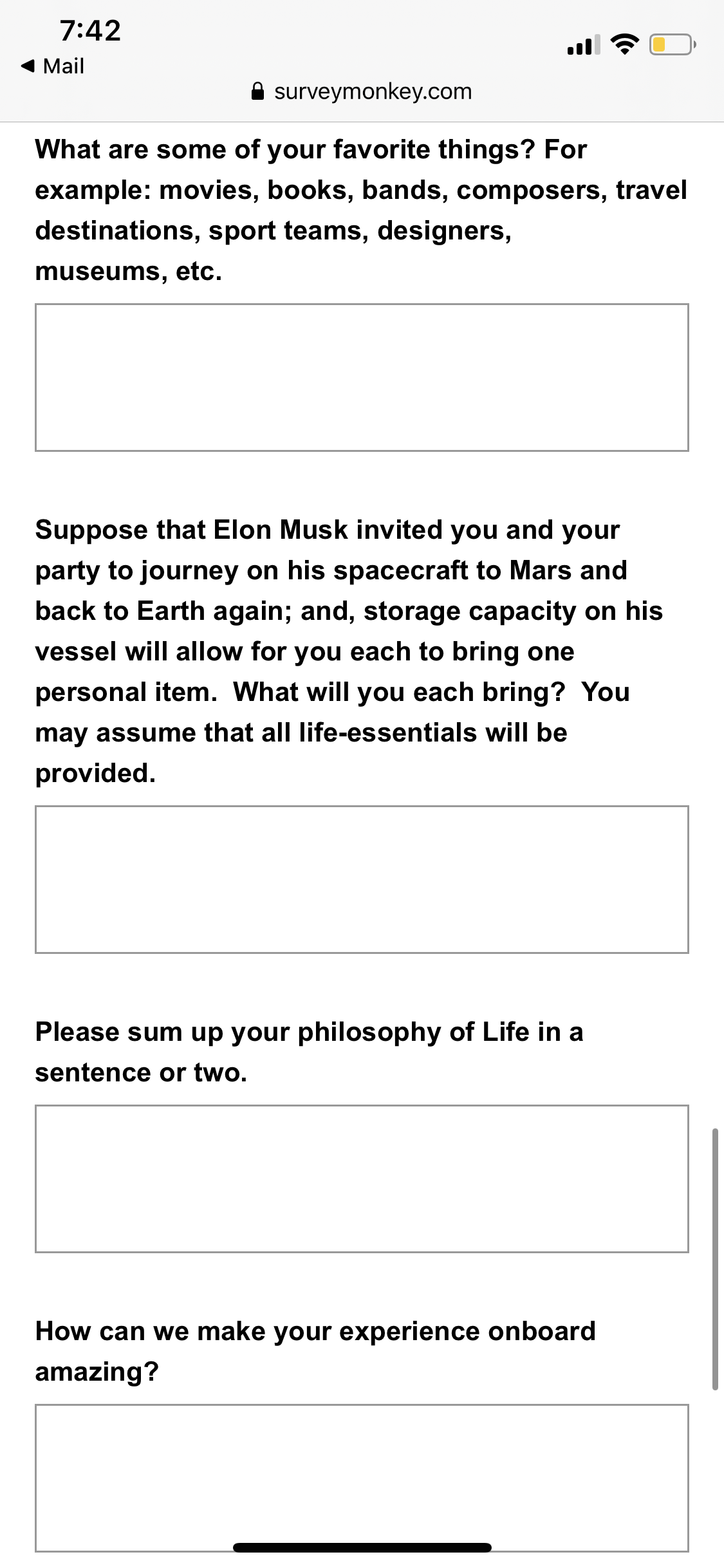Tap the black home indicator bar
Screen dimensions: 724x1568
(x=362, y=1547)
